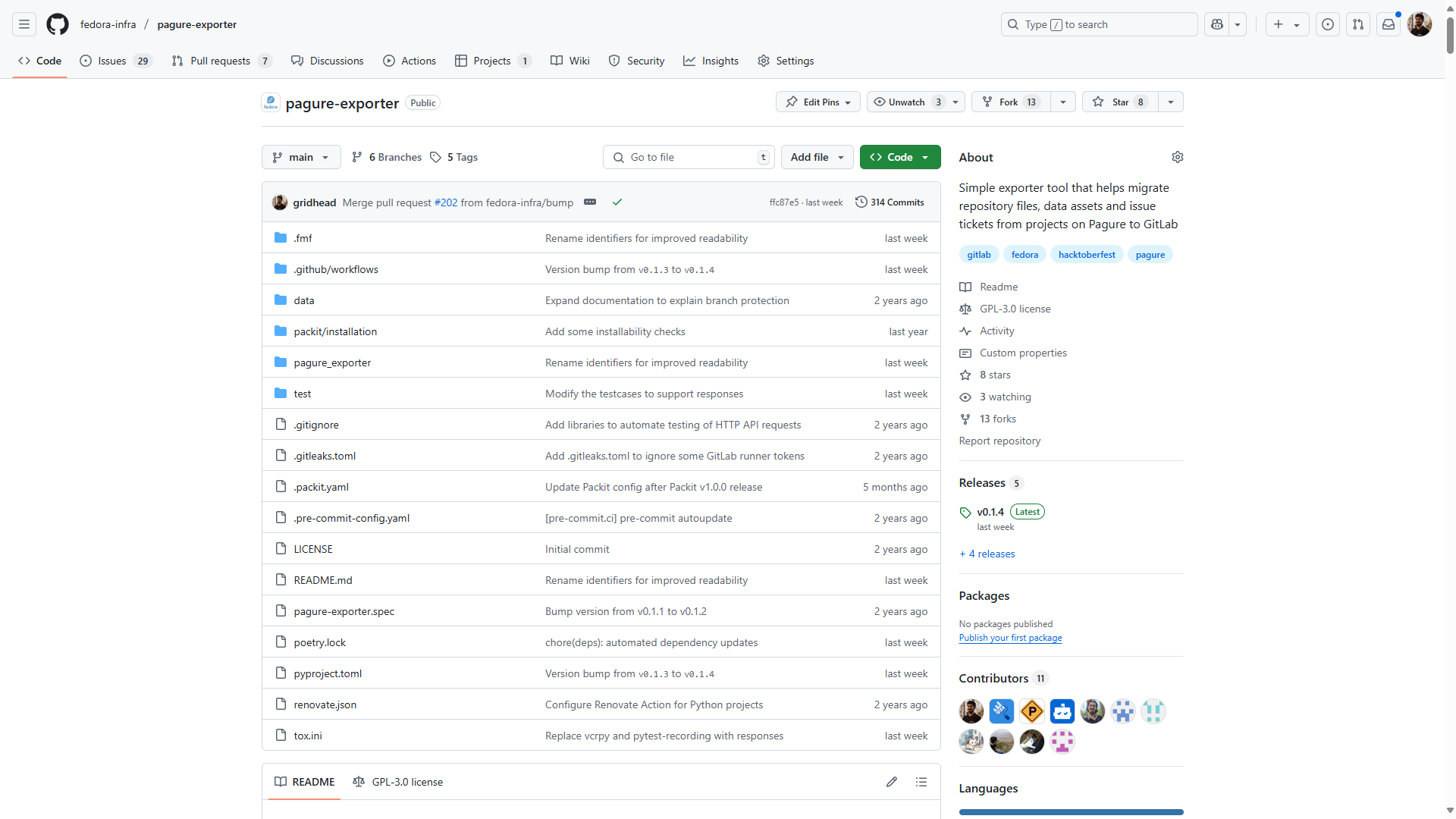The image size is (1456, 819).
Task: Open README outline list icon
Action: pyautogui.click(x=921, y=782)
